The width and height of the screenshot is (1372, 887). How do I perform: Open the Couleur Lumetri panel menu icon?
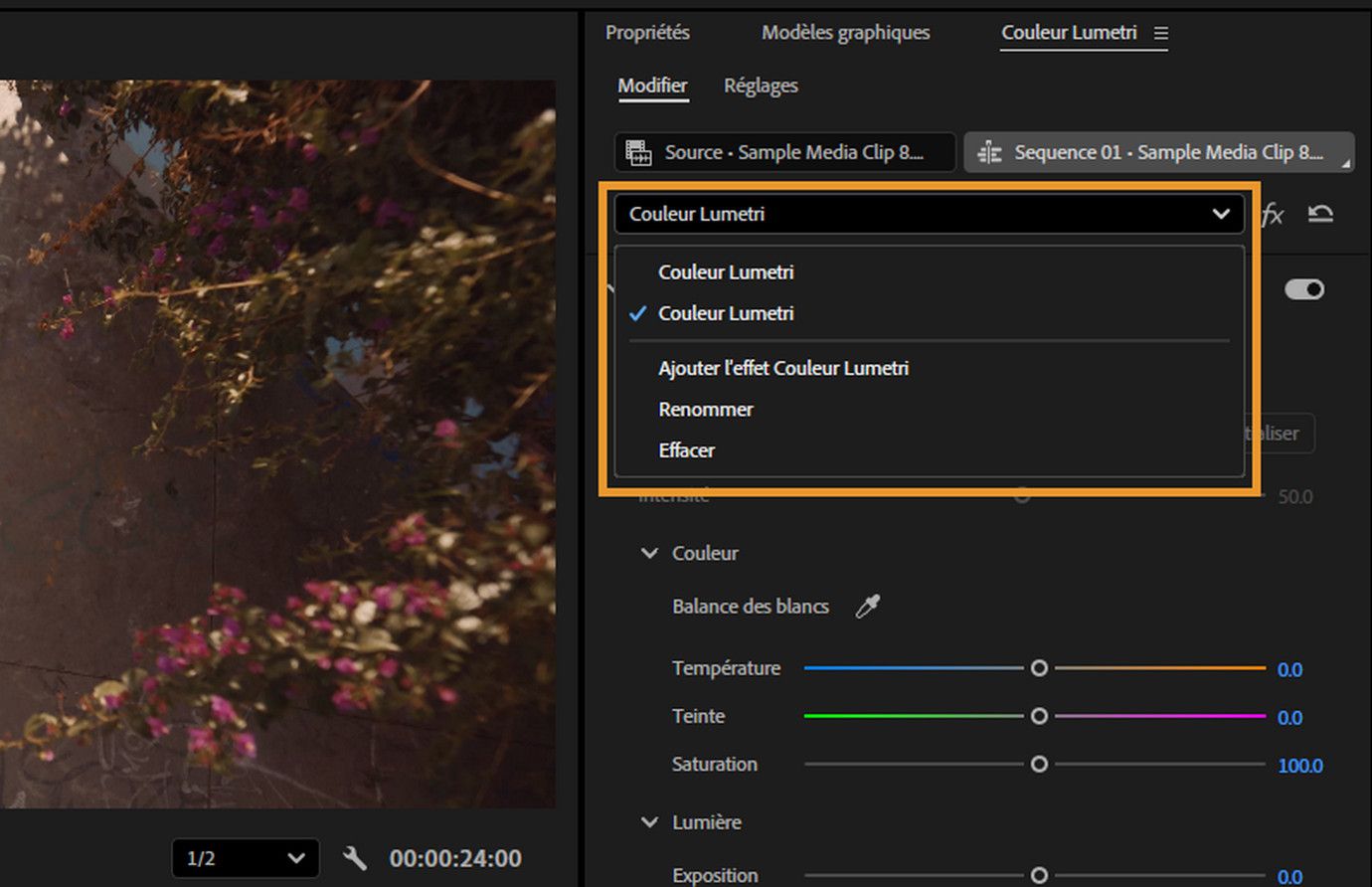[1160, 33]
